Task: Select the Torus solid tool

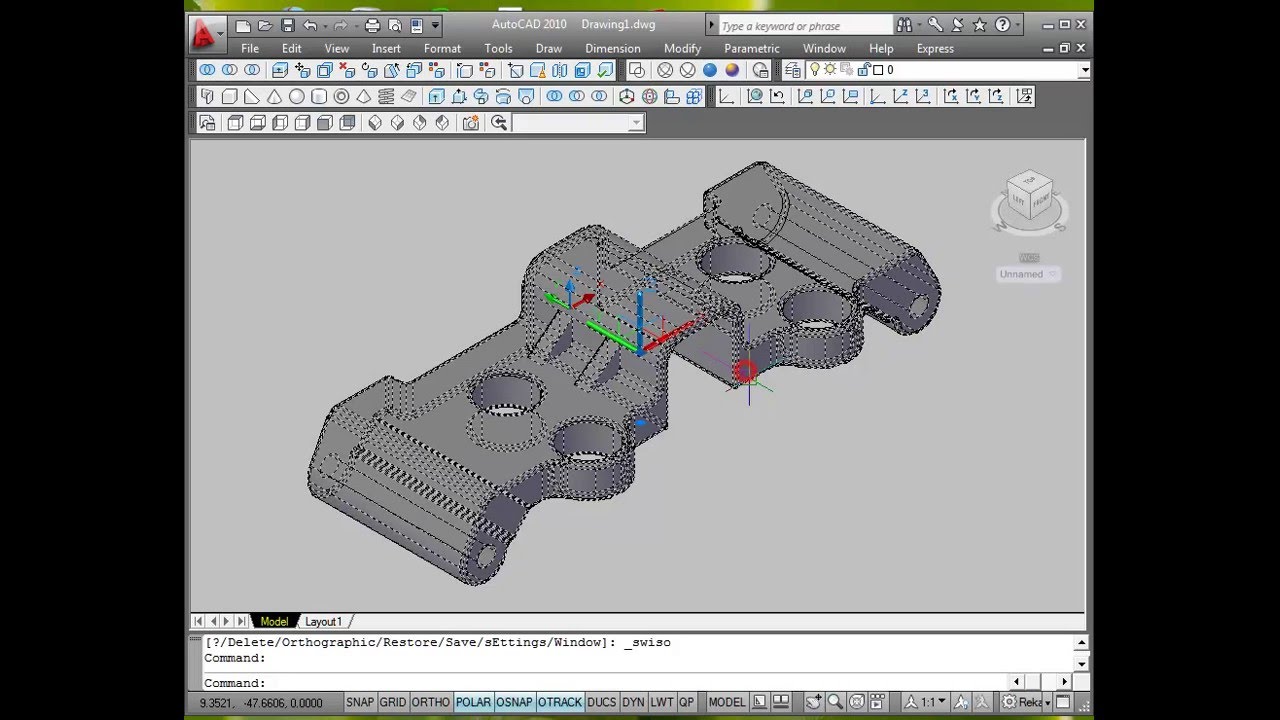Action: tap(341, 97)
